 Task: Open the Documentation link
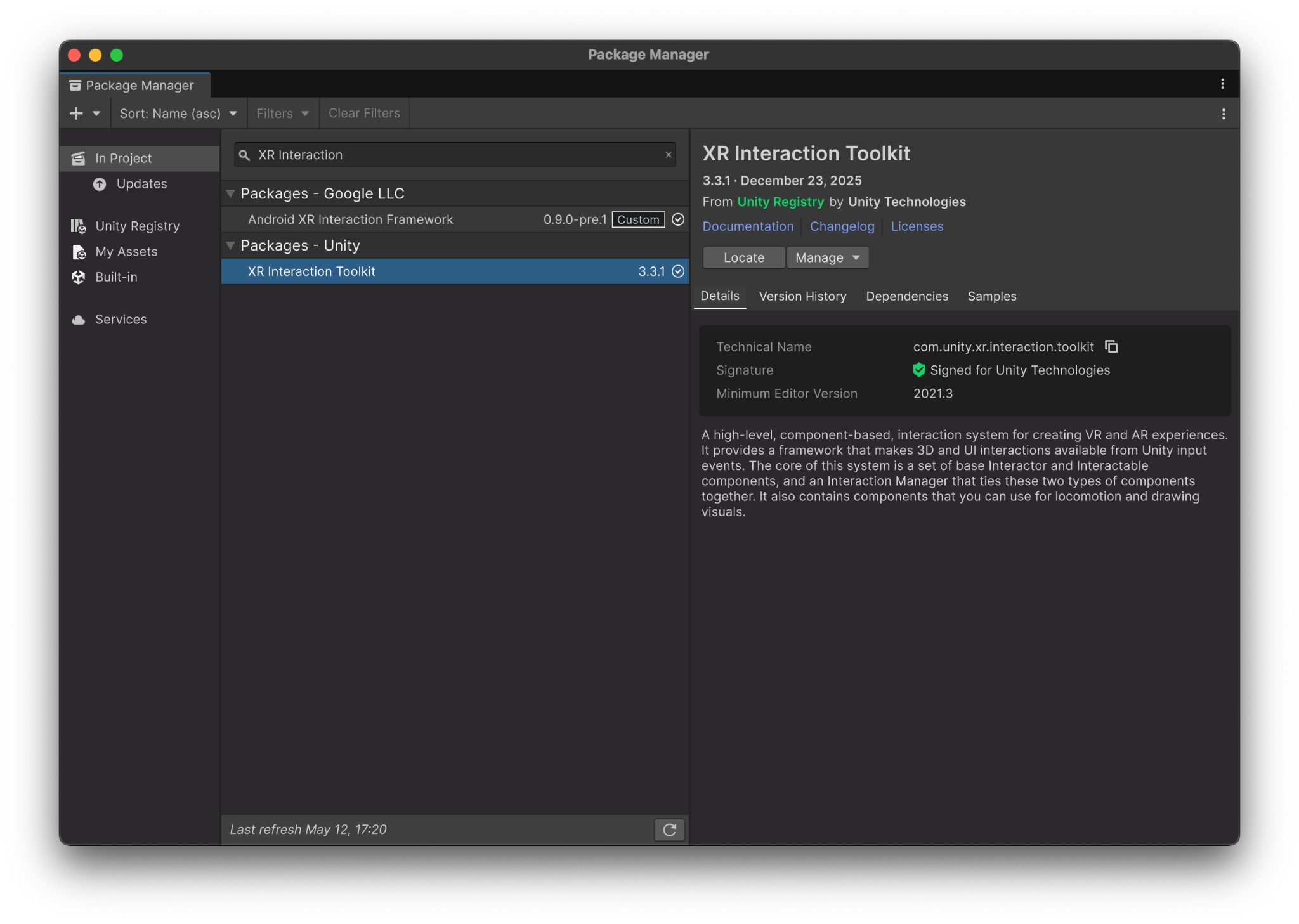click(x=748, y=226)
